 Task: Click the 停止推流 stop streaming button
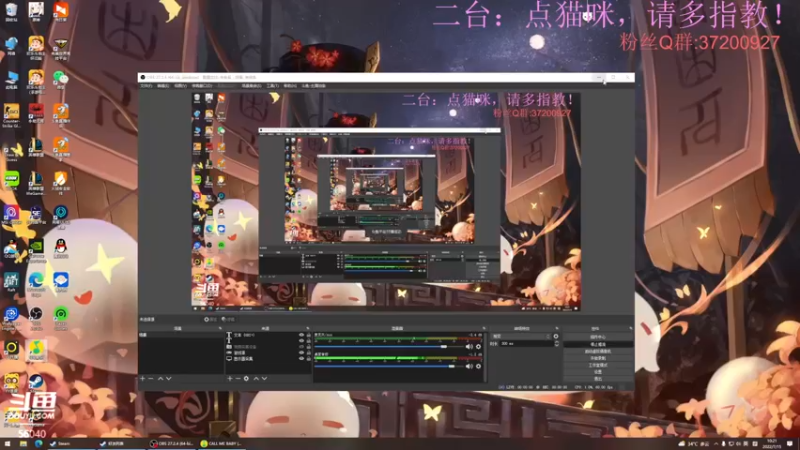[x=598, y=344]
